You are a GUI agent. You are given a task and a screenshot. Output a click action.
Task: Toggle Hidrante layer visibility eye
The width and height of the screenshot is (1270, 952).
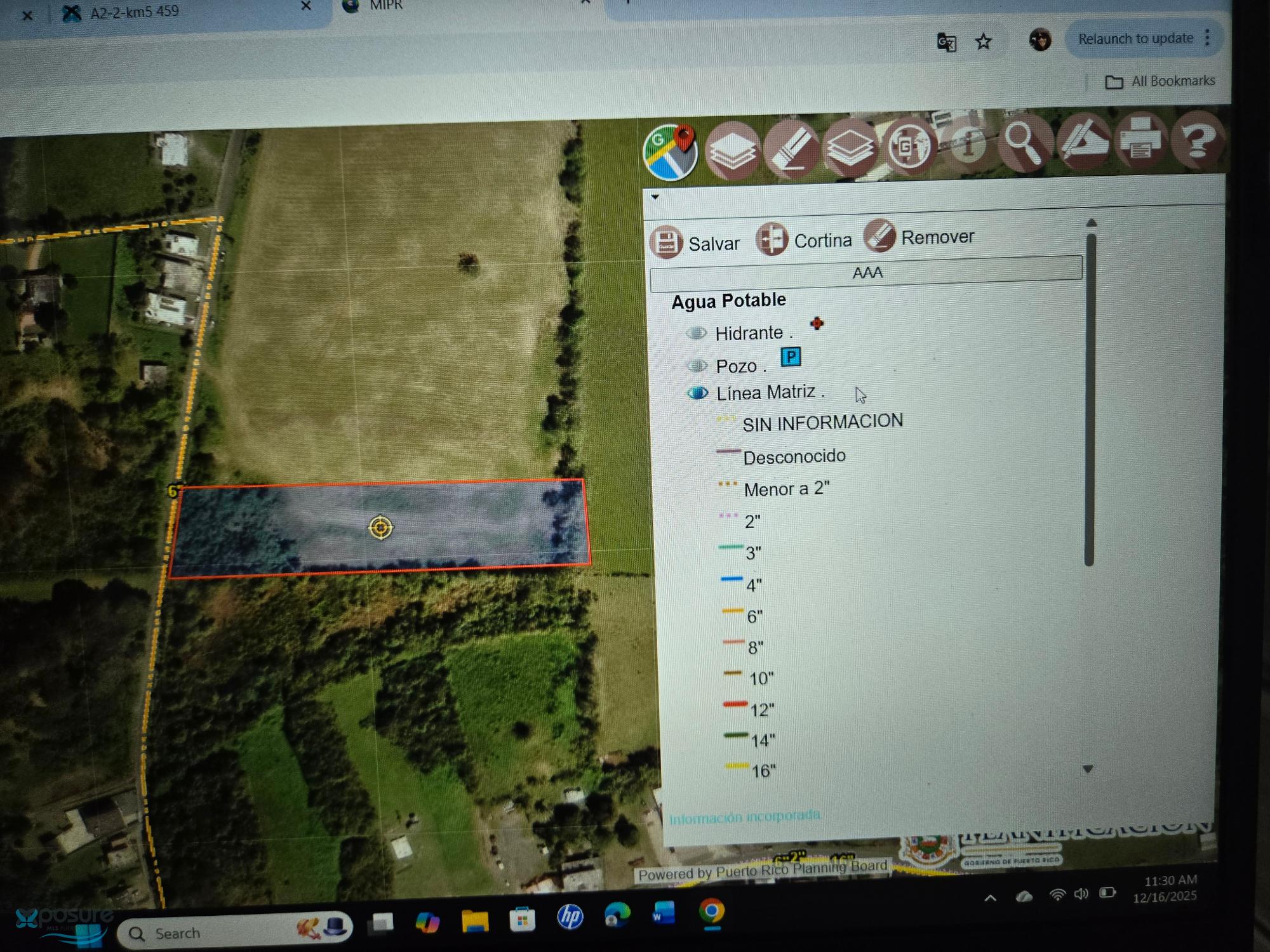697,333
